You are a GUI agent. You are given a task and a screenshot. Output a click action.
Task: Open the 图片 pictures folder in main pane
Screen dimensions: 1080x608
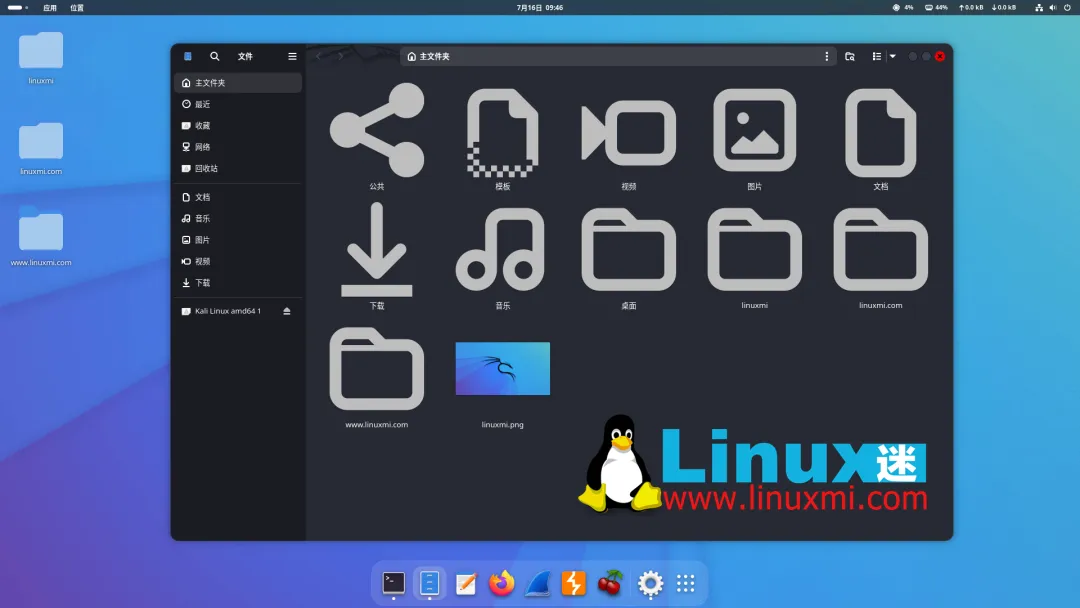[755, 130]
